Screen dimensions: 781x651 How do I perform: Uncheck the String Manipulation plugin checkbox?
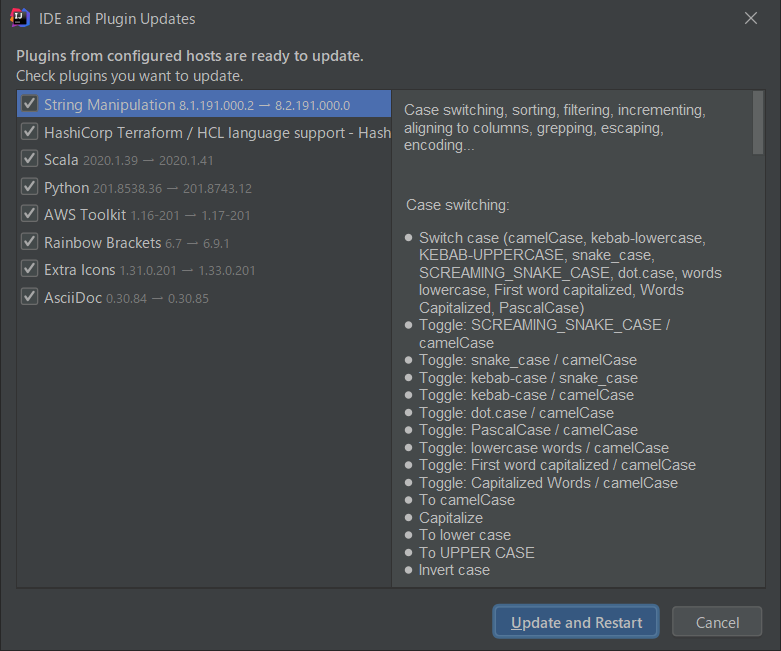click(x=29, y=104)
